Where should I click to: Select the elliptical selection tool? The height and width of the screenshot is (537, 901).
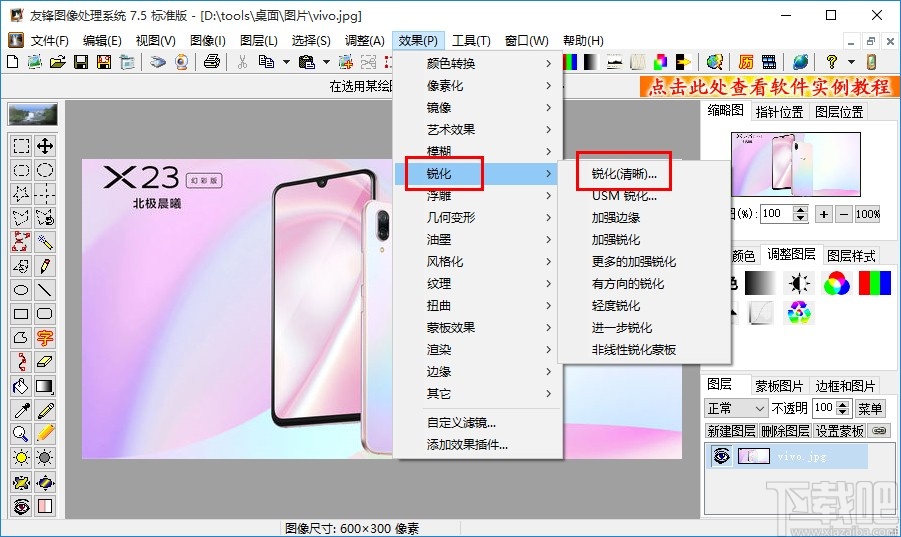(45, 170)
